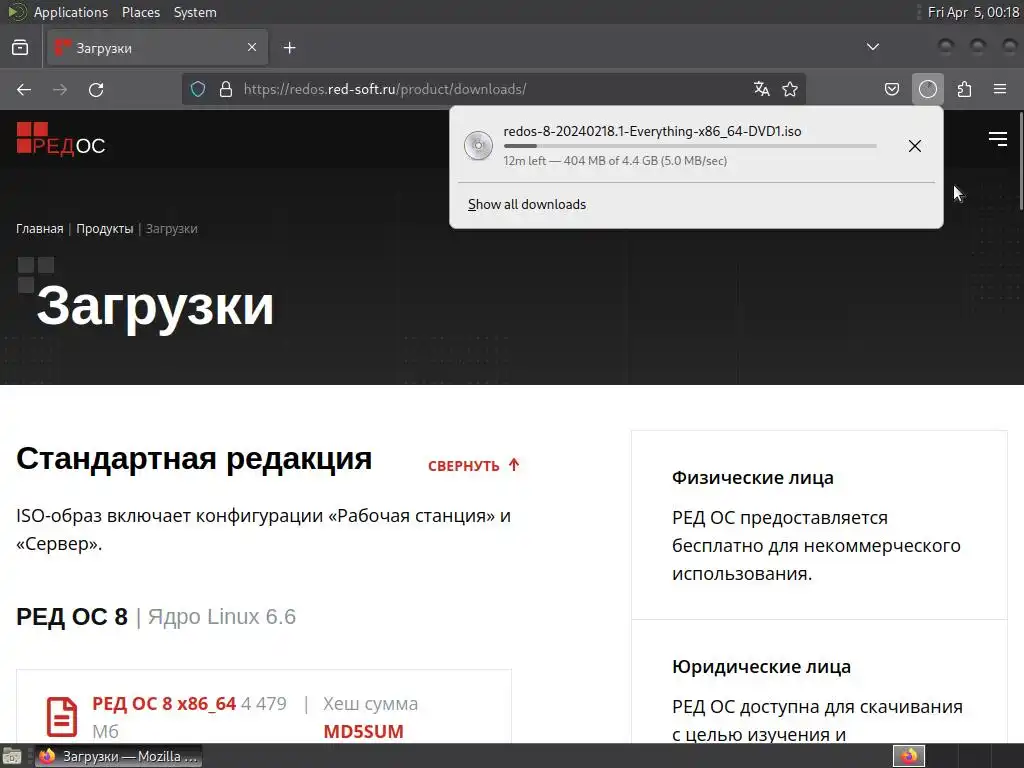Image resolution: width=1024 pixels, height=768 pixels.
Task: Click the Физические лица heading
Action: [752, 477]
